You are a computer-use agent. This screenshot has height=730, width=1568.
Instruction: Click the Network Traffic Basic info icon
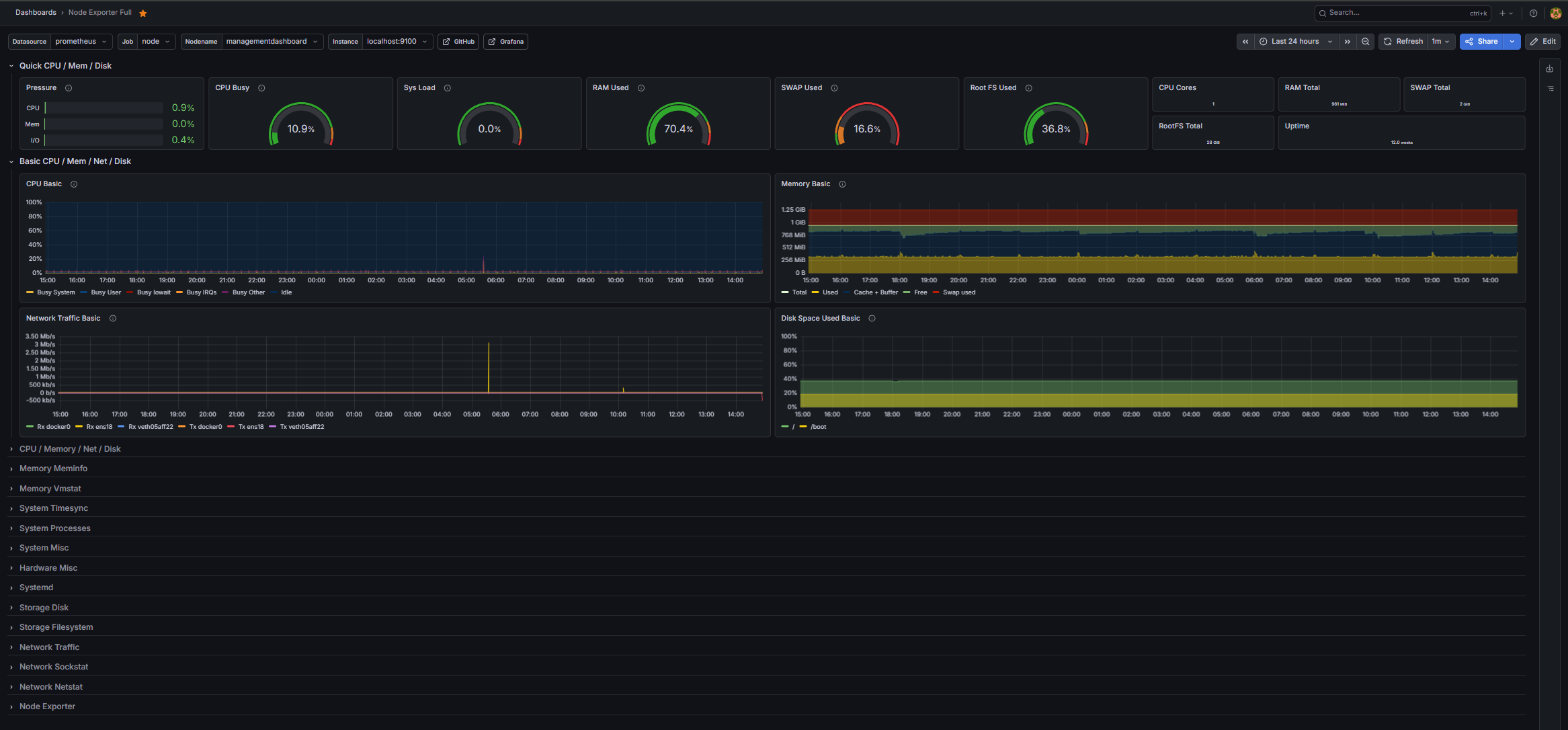pos(113,319)
